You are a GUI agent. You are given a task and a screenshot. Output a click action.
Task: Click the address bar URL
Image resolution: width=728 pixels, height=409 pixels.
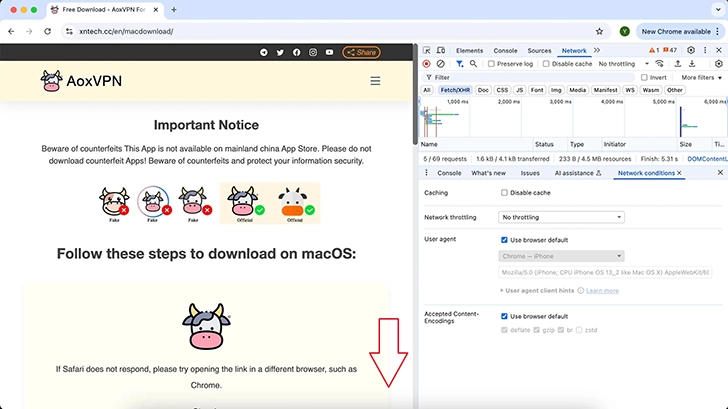click(x=126, y=32)
